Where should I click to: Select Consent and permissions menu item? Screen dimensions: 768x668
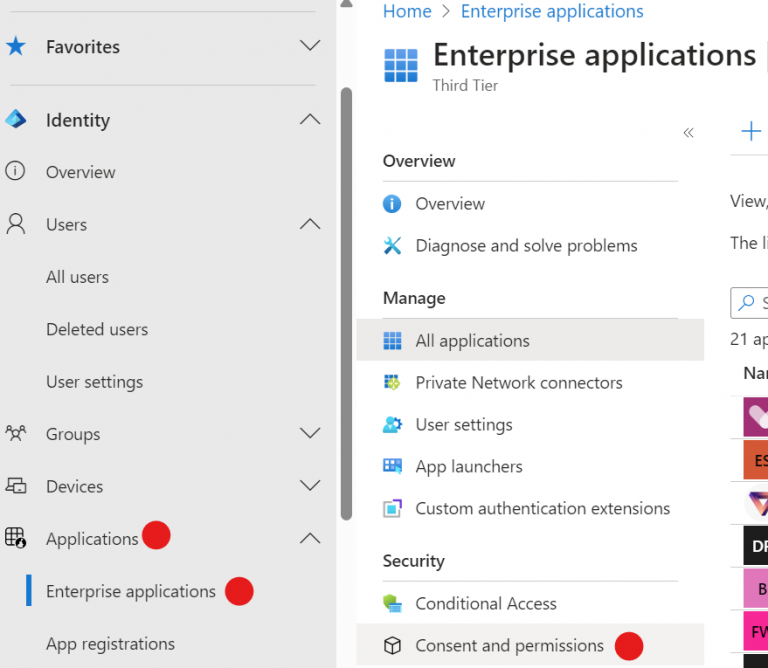click(x=509, y=646)
